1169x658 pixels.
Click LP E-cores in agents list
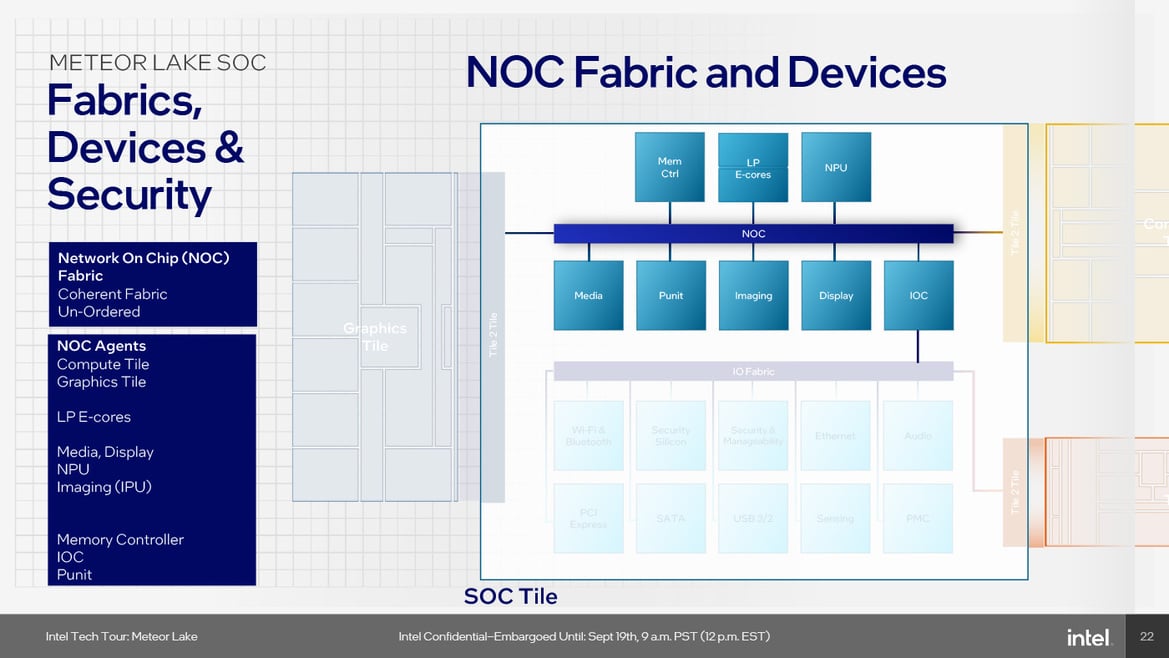94,417
